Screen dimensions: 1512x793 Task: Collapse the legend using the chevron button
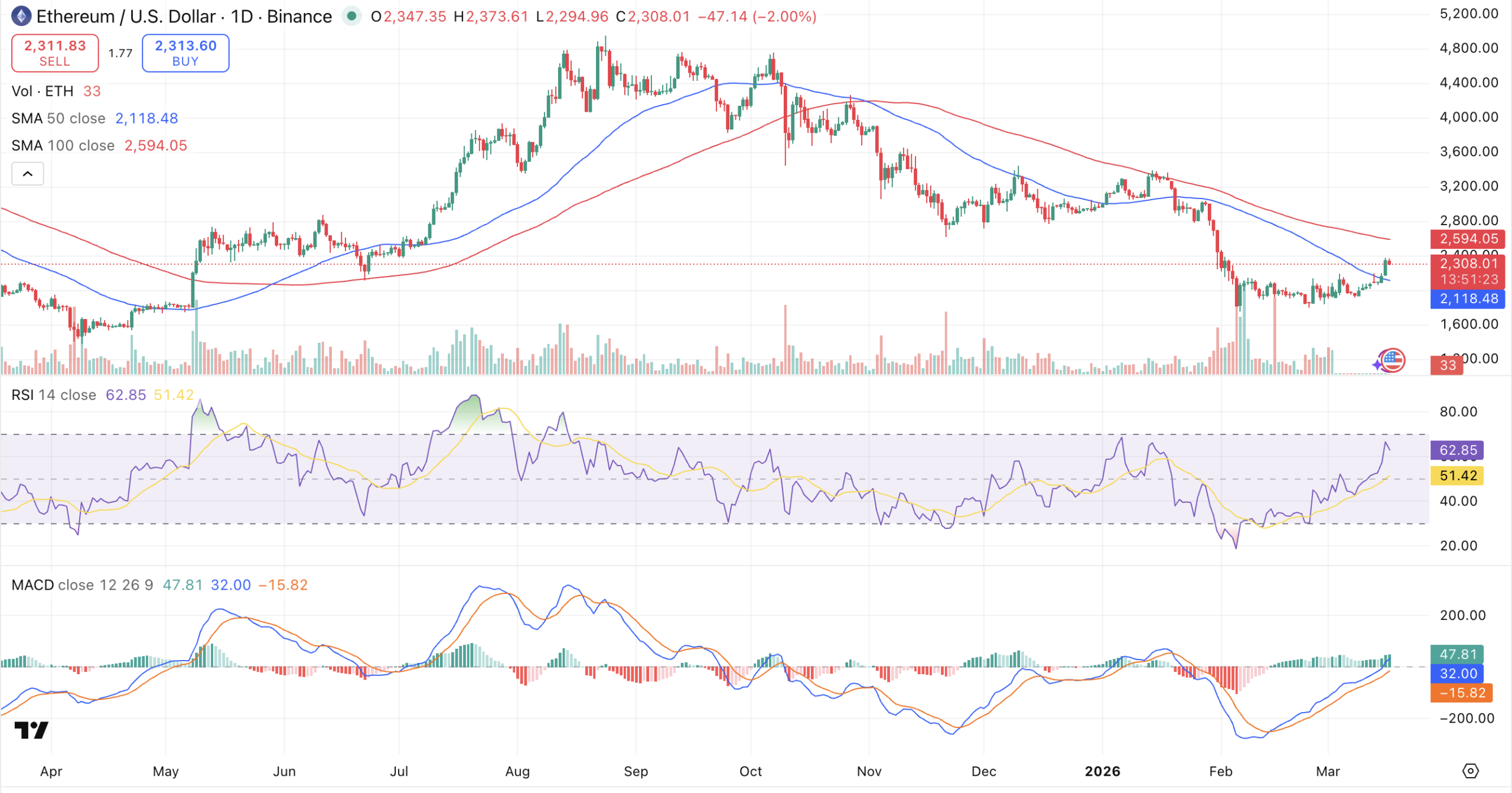[x=27, y=173]
